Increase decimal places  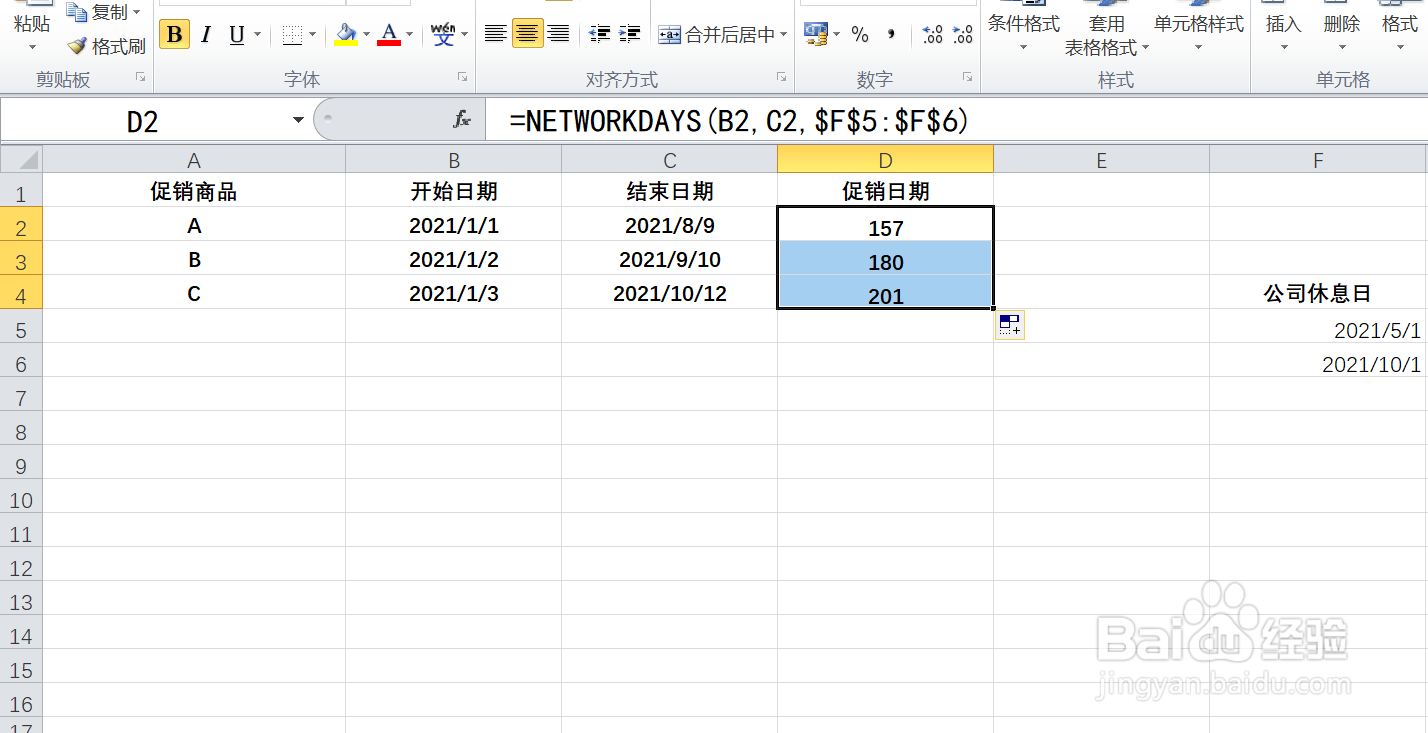pyautogui.click(x=933, y=35)
